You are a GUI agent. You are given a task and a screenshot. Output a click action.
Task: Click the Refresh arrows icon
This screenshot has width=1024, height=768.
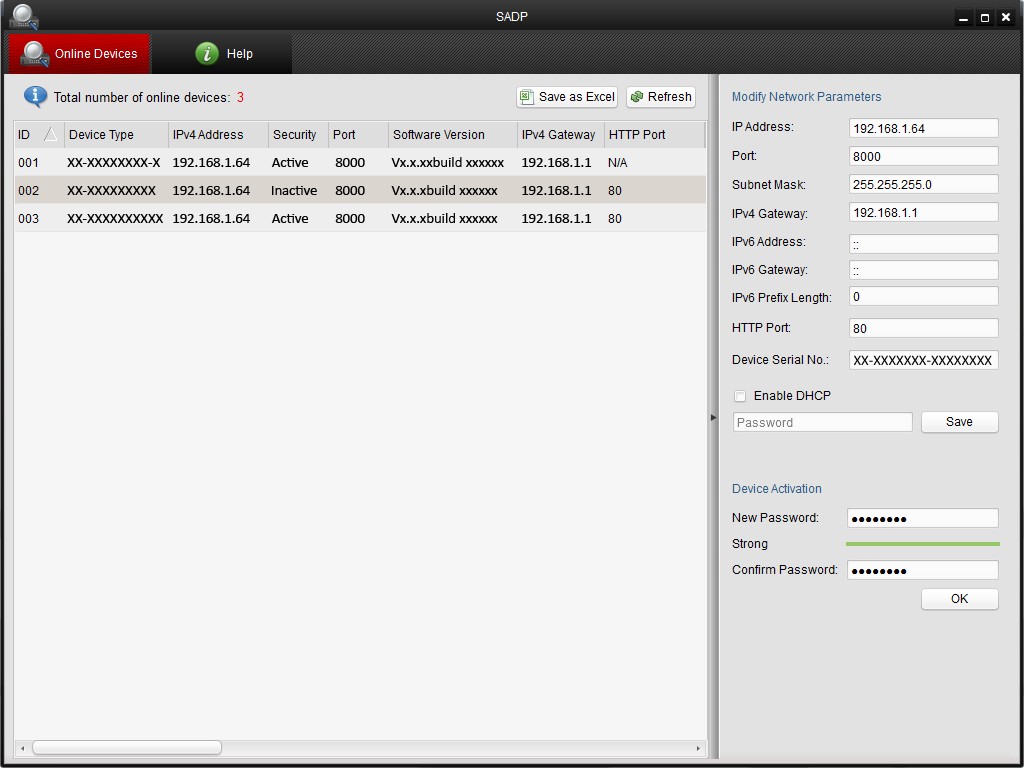(x=637, y=97)
